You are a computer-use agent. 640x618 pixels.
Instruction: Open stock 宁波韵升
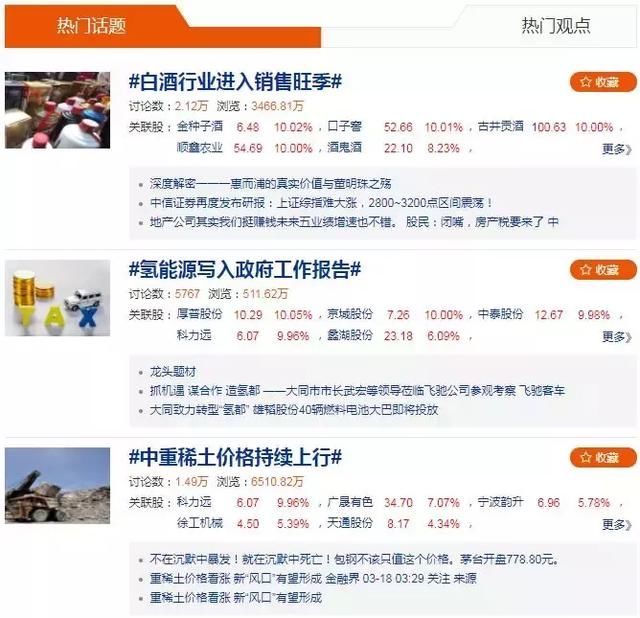(x=500, y=502)
